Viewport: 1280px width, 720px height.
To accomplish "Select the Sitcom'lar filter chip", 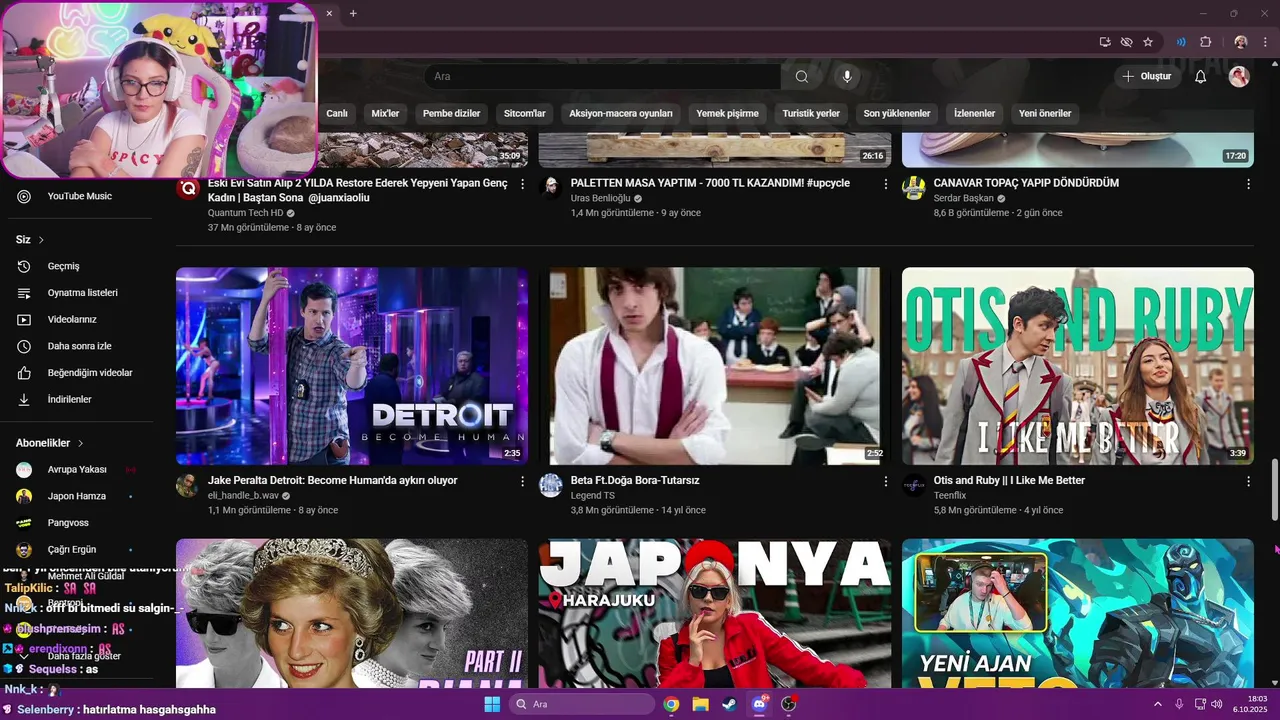I will click(525, 113).
